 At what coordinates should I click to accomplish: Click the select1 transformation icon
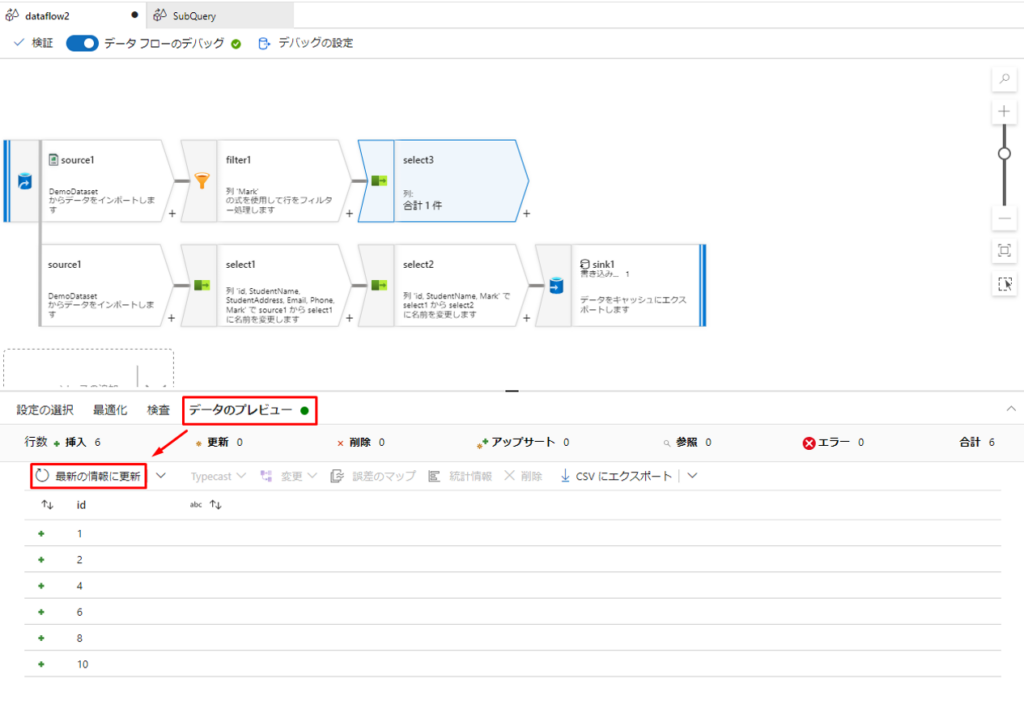point(202,285)
